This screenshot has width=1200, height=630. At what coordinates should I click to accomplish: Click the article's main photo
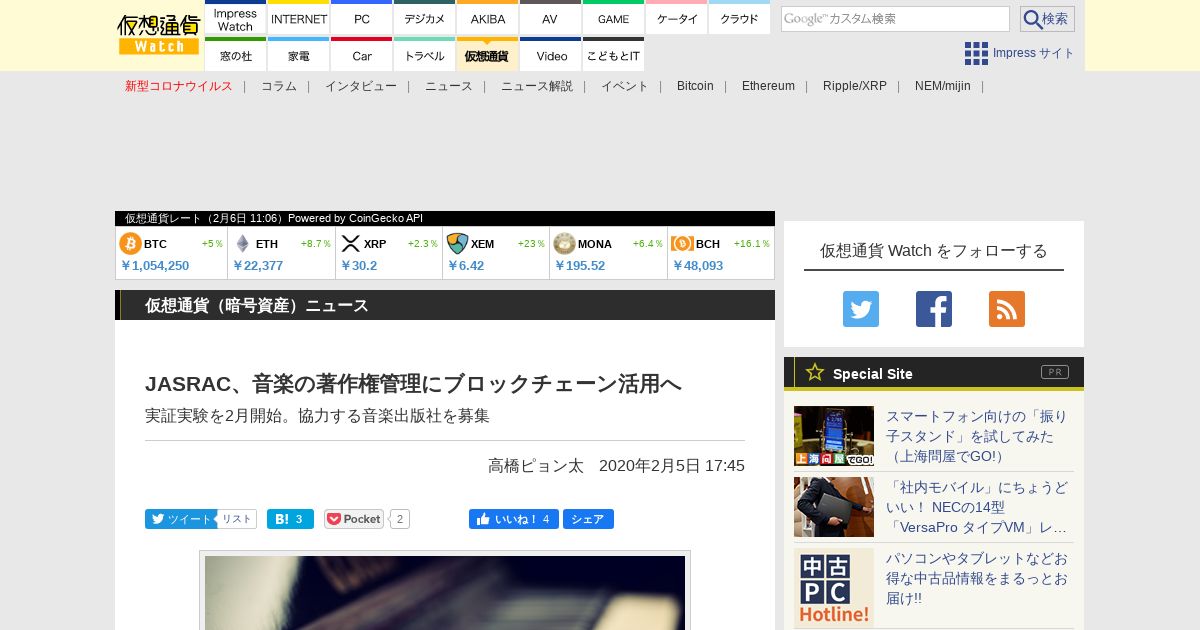(x=445, y=592)
